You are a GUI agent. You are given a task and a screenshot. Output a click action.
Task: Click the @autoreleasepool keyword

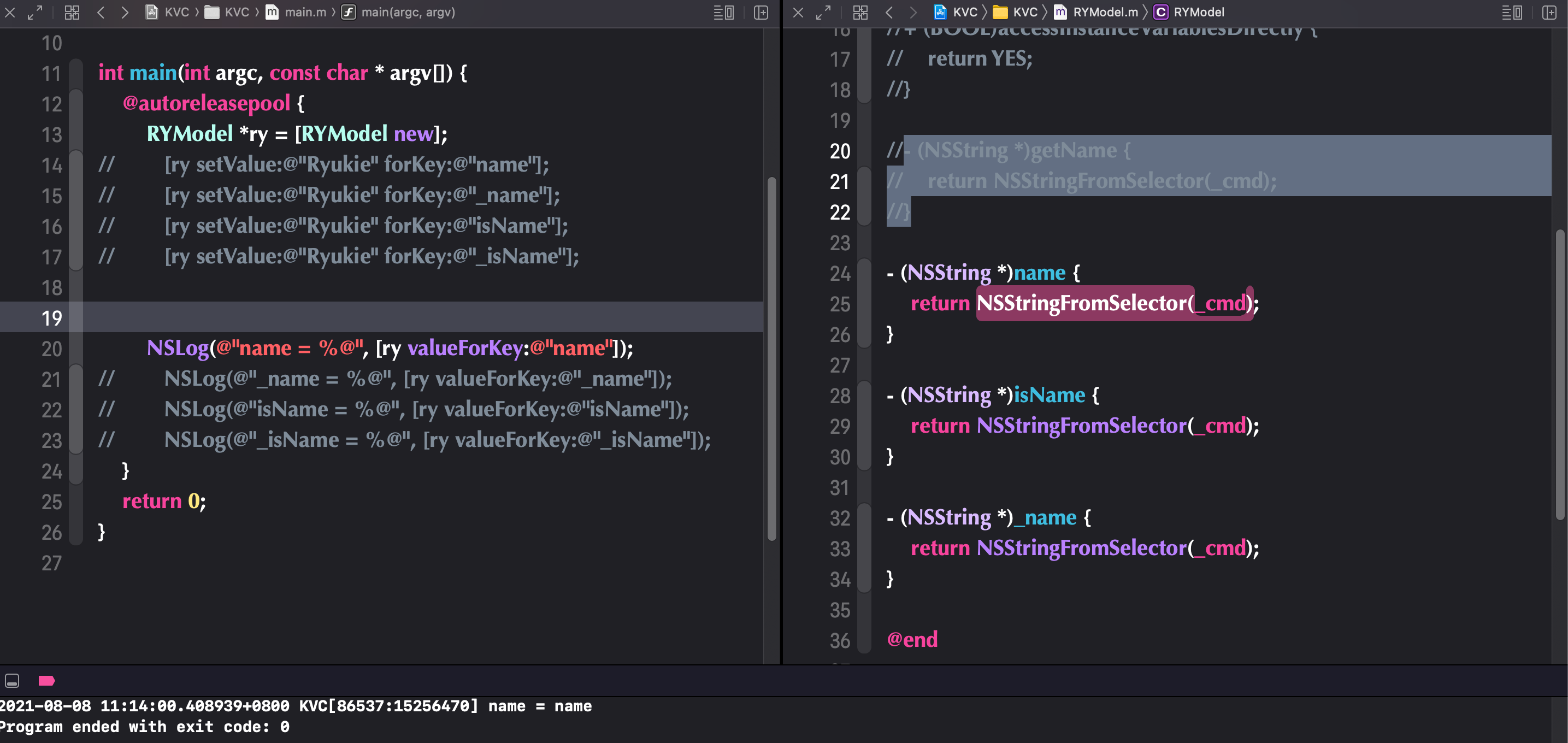[x=207, y=103]
